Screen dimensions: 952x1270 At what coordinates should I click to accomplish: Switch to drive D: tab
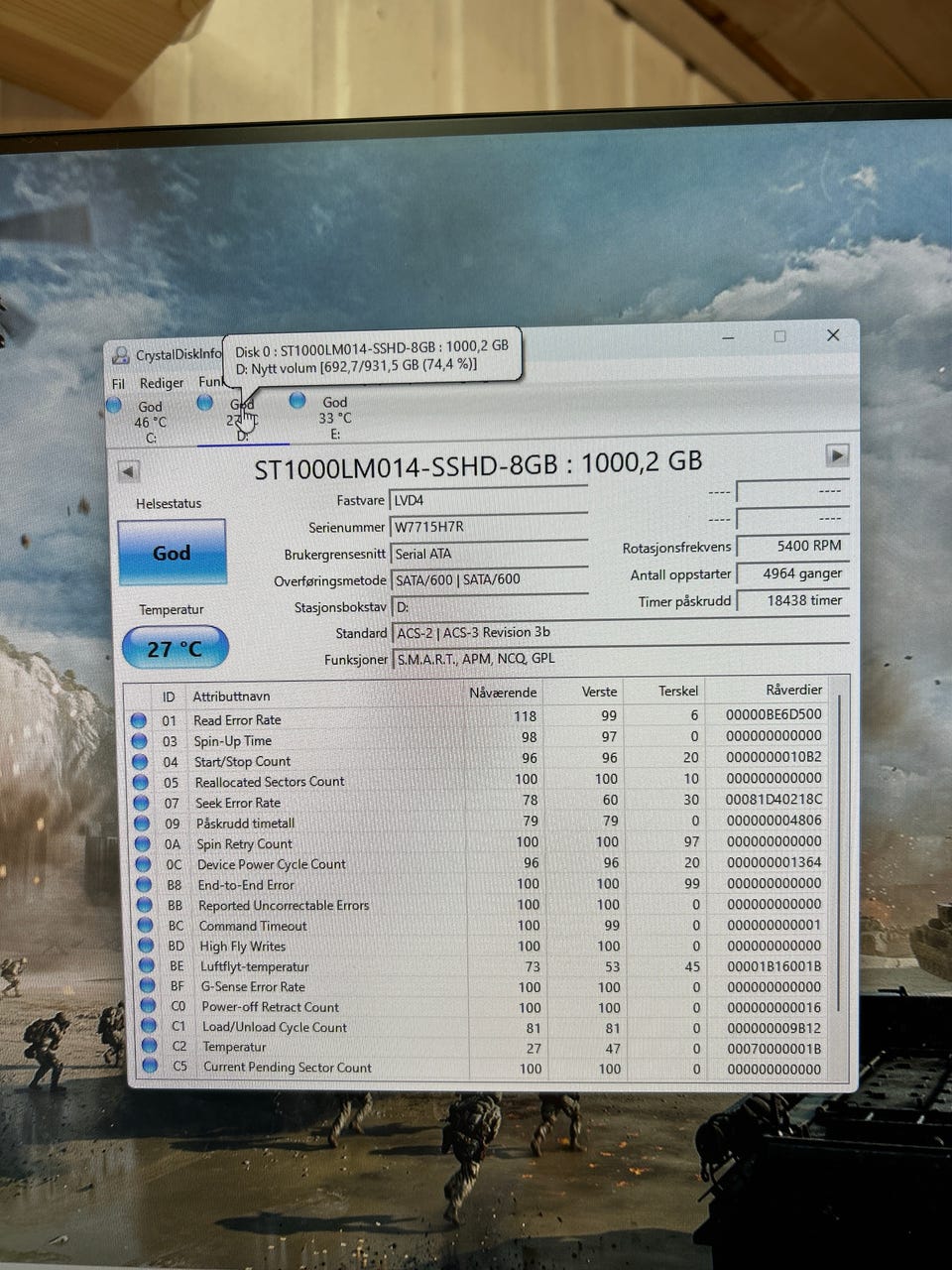pyautogui.click(x=242, y=419)
